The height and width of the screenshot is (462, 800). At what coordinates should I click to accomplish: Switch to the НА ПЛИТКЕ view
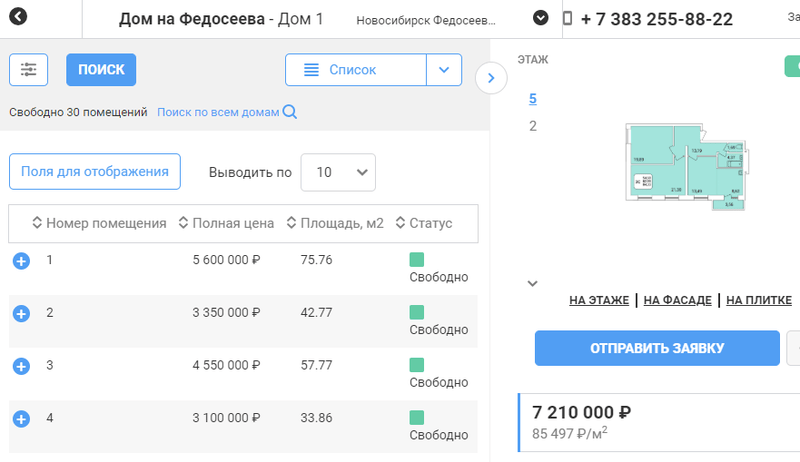coord(758,300)
